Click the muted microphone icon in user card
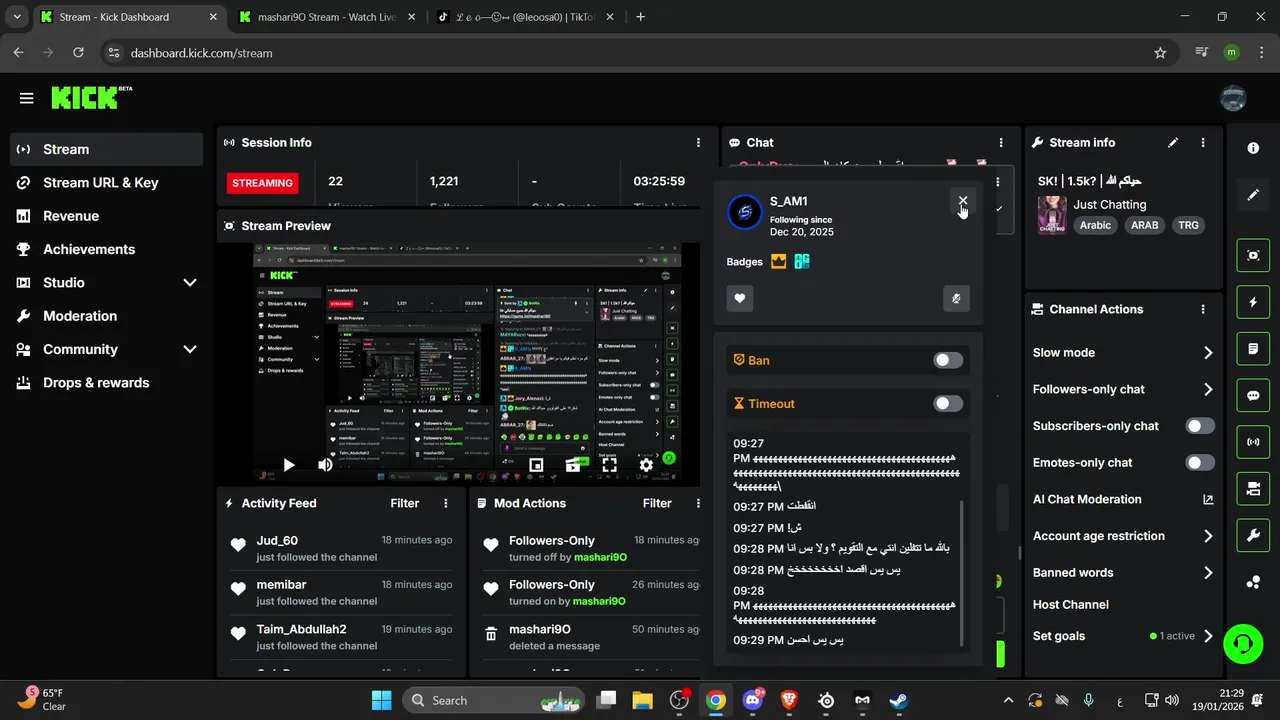1280x720 pixels. (x=956, y=298)
